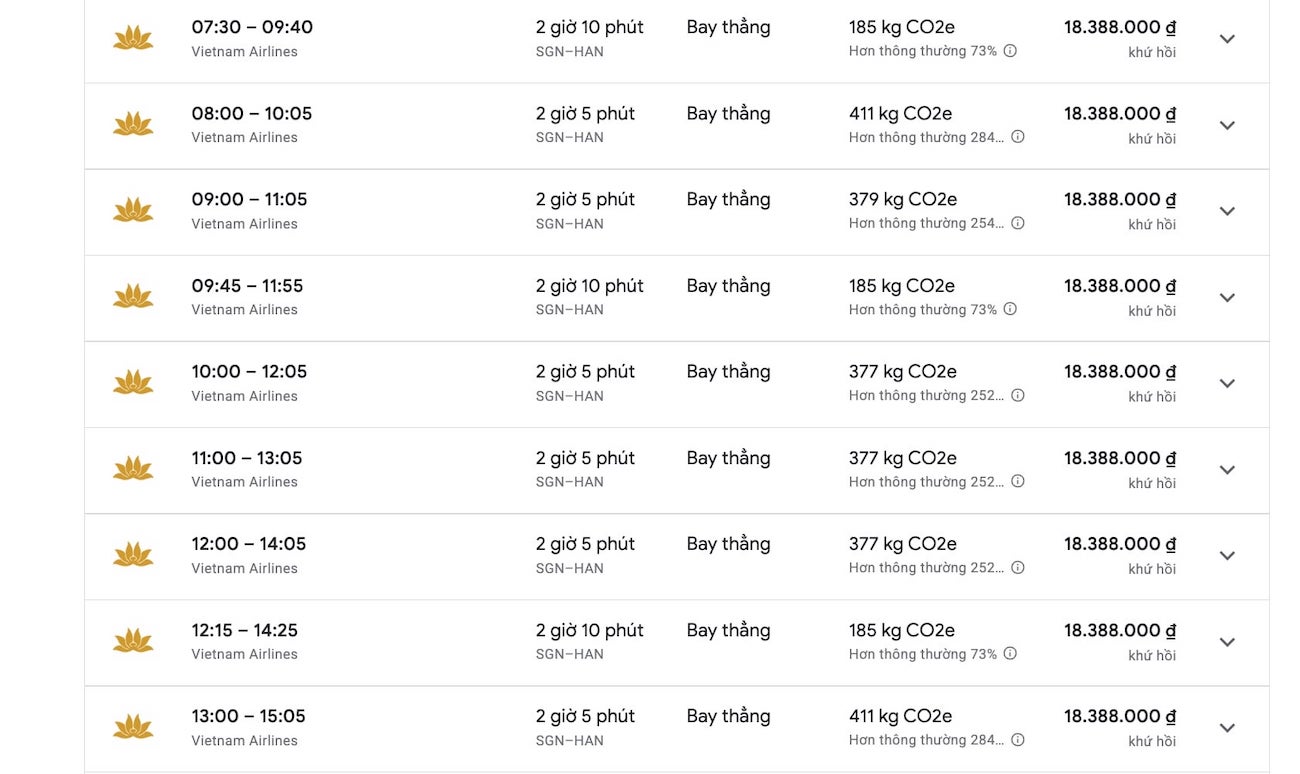Click the 379 kg CO2e emissions label
Screen dimensions: 1300x774
(900, 200)
